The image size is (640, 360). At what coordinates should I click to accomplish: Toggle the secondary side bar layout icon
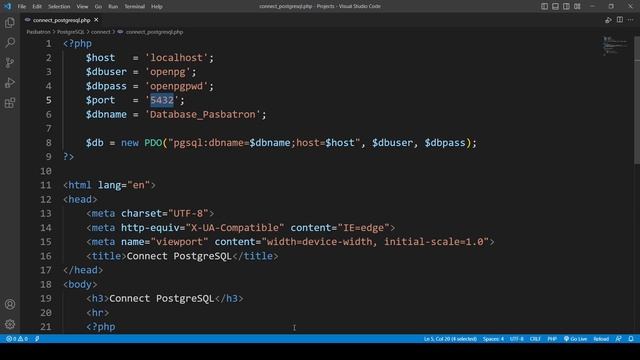pos(566,6)
